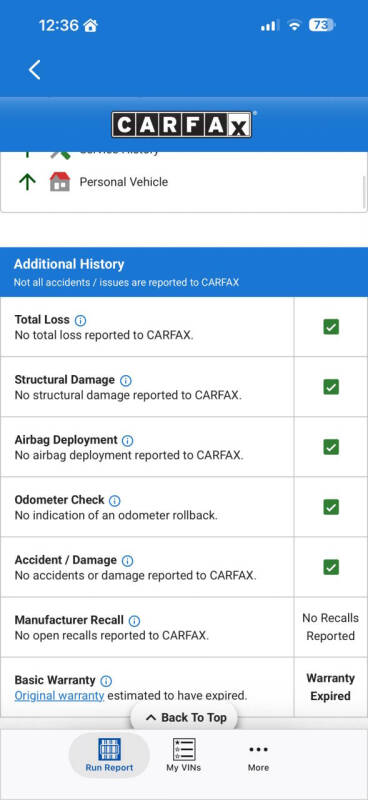Image resolution: width=368 pixels, height=800 pixels.
Task: Click the Structural Damage green checkmark
Action: (331, 387)
